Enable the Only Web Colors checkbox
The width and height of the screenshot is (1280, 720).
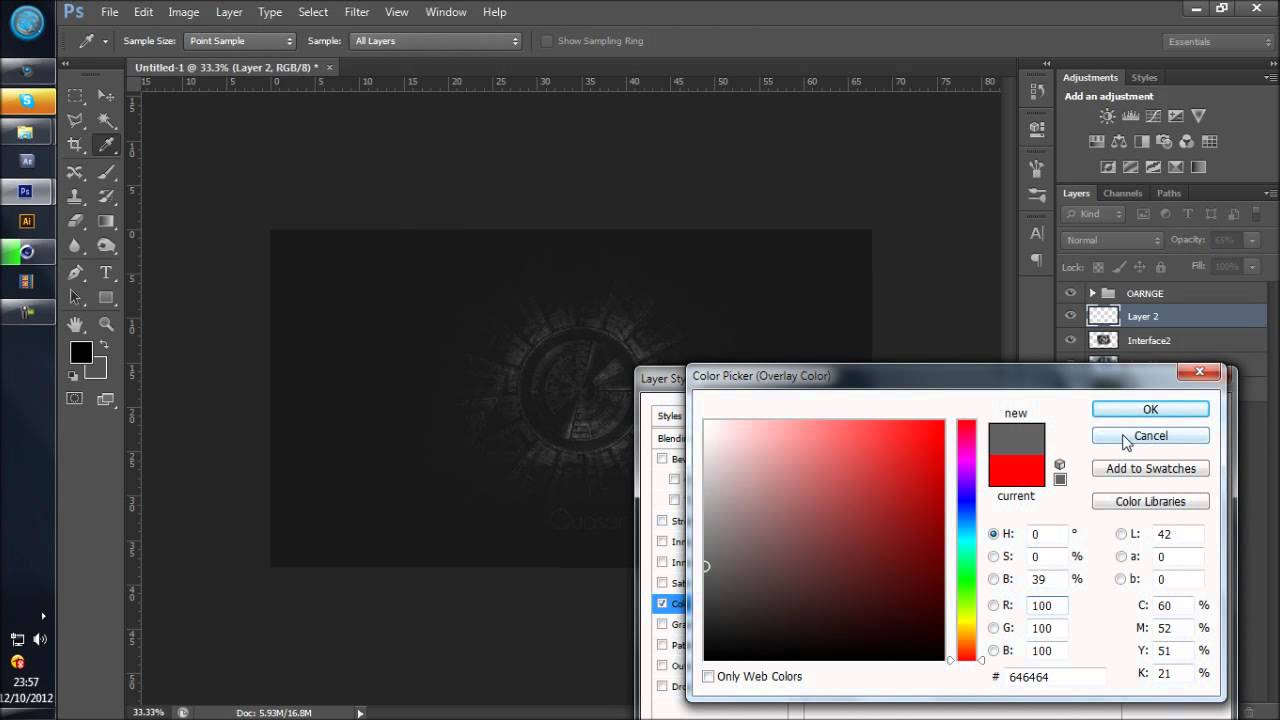[x=709, y=677]
